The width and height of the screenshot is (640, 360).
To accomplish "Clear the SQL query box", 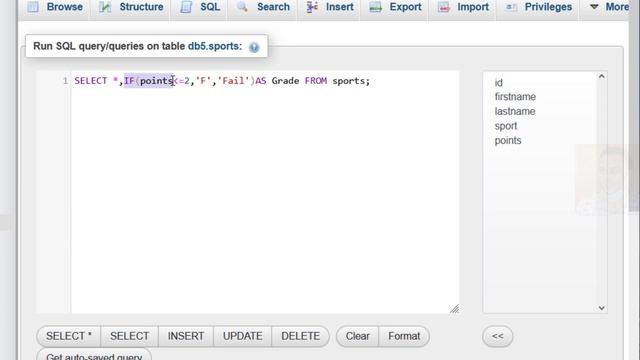I will [x=358, y=336].
